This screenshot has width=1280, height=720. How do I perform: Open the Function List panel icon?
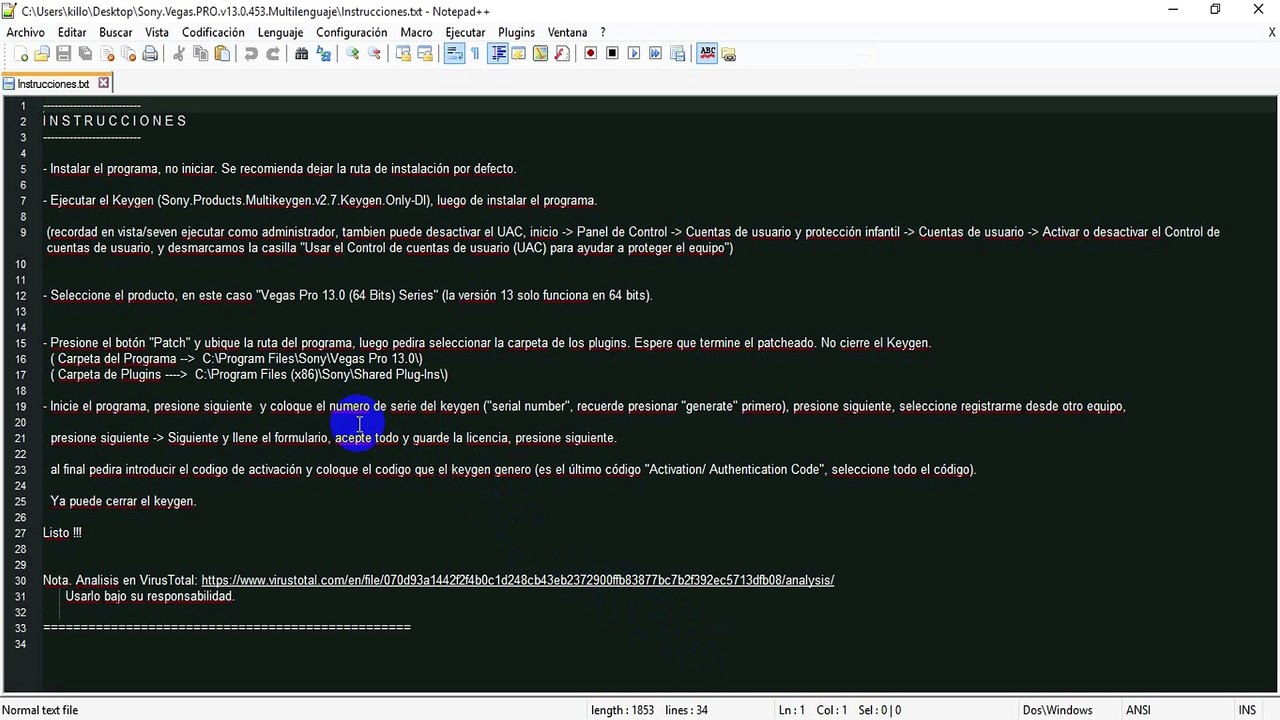(561, 54)
